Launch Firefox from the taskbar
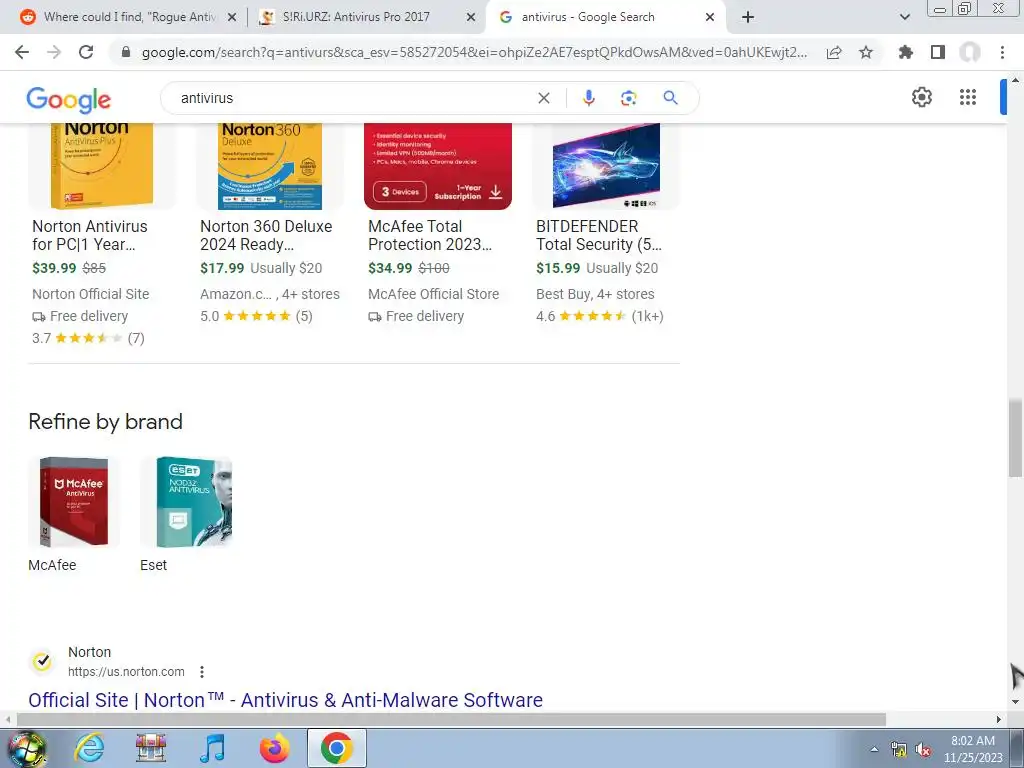 click(274, 748)
